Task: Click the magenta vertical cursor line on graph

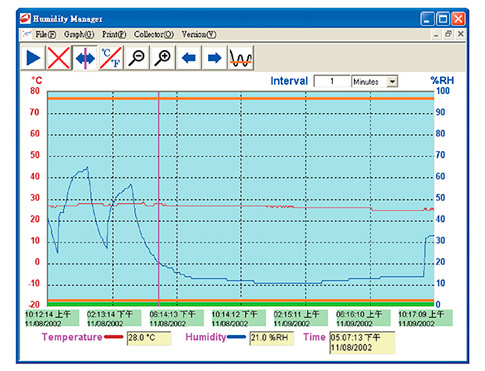Action: (159, 200)
